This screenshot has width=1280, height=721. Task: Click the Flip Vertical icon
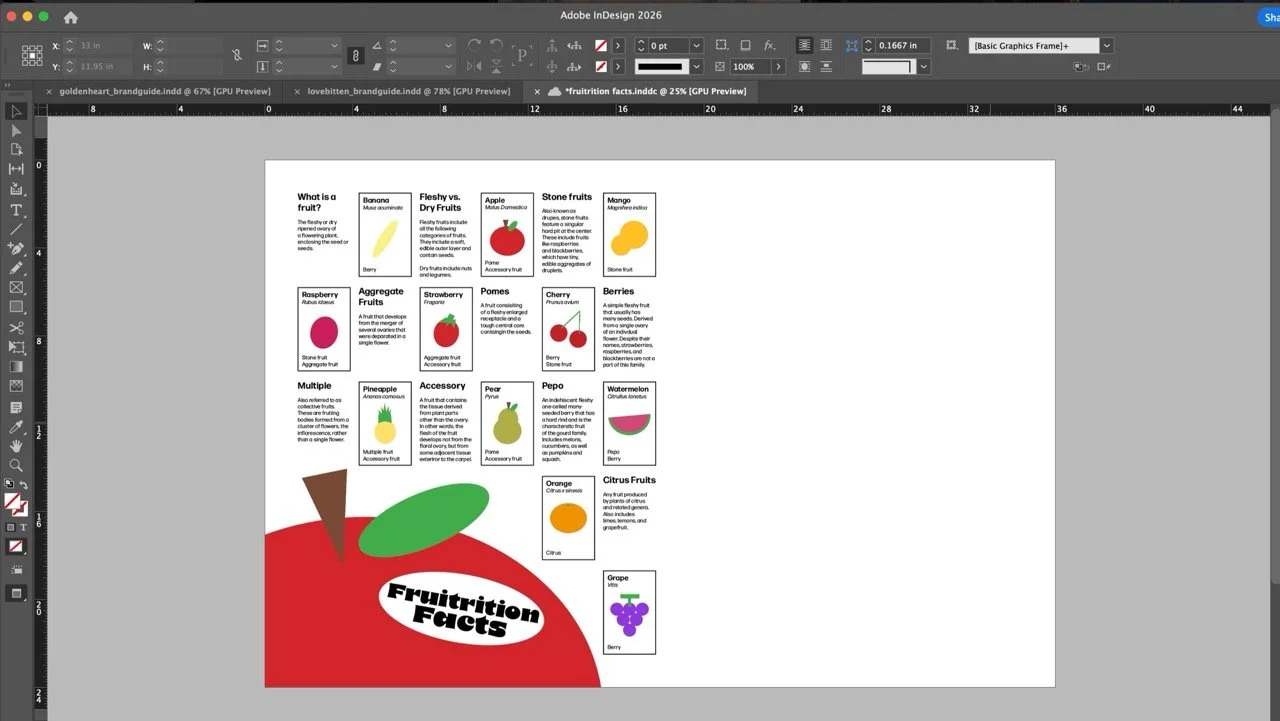497,67
